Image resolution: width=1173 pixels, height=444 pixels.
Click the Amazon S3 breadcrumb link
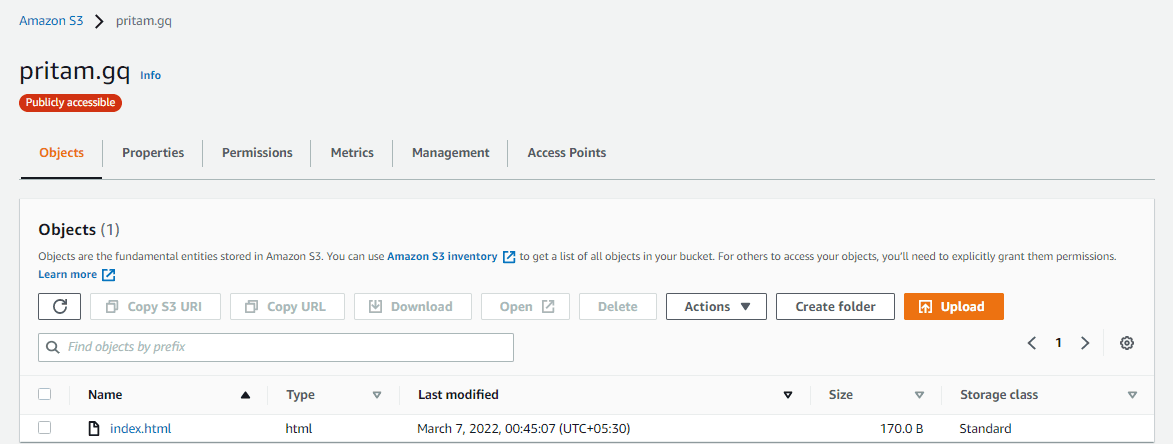tap(51, 21)
